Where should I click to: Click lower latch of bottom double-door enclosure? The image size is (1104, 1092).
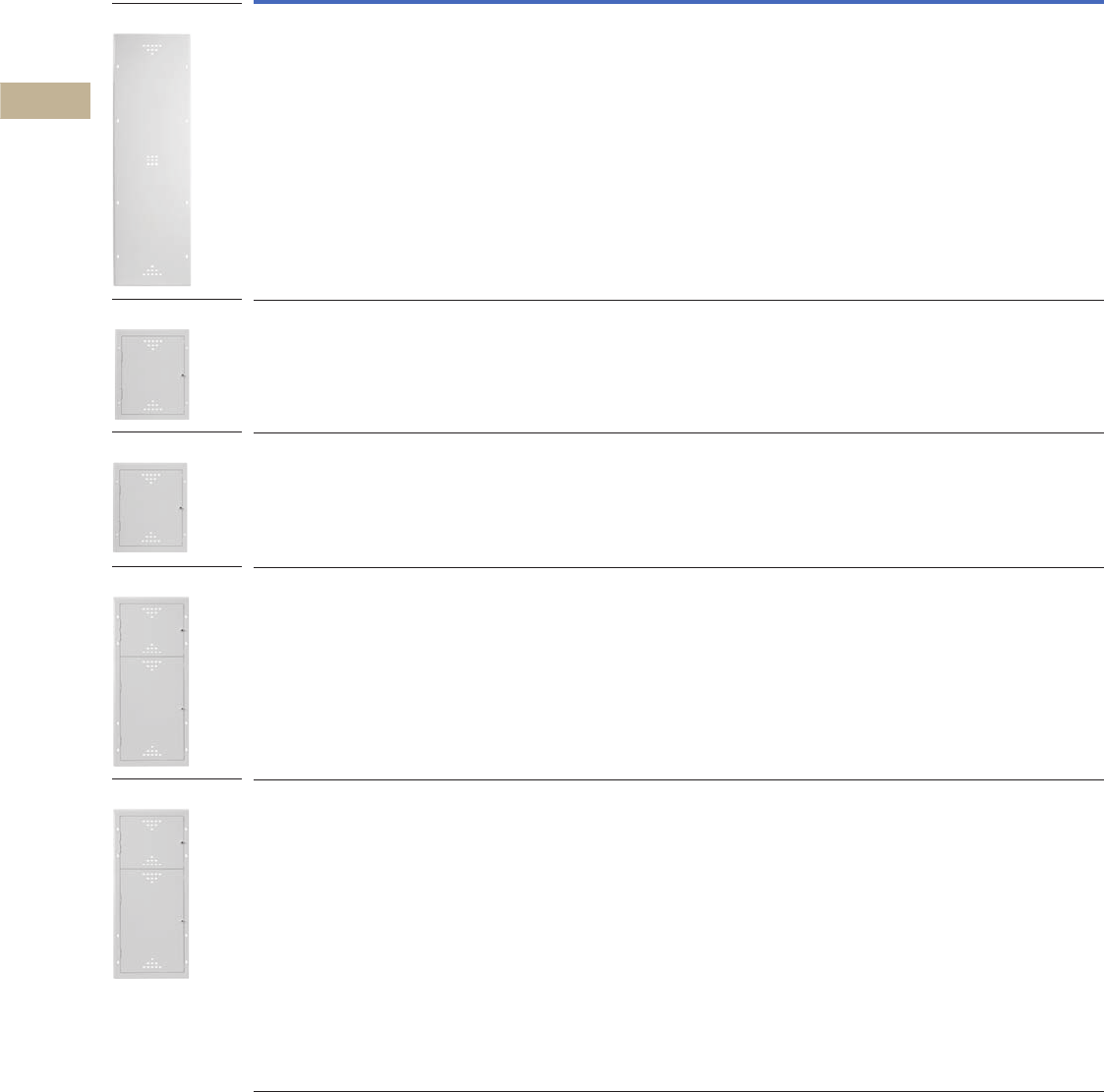pyautogui.click(x=184, y=921)
